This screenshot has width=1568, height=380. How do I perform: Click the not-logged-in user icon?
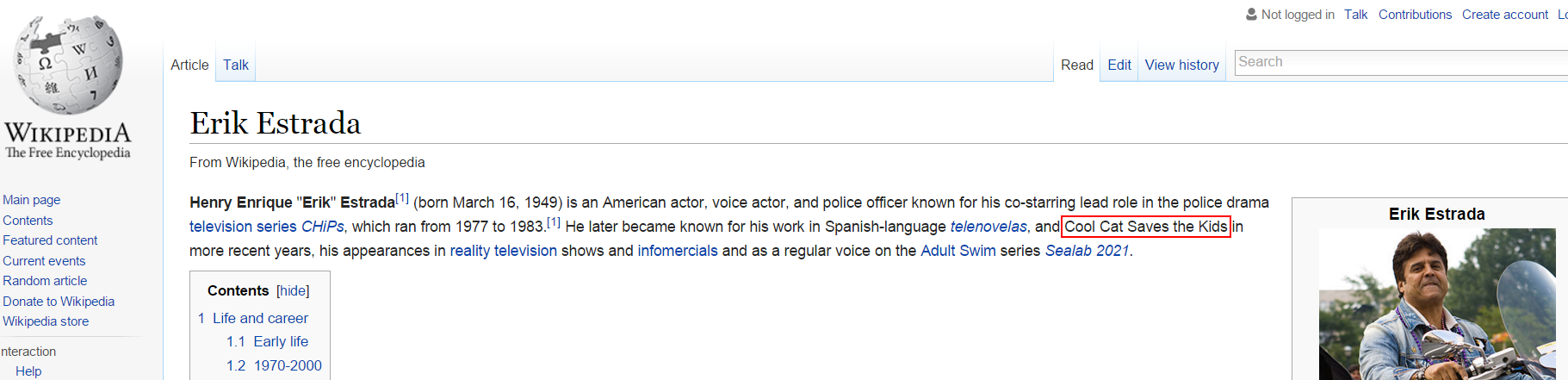tap(1251, 14)
